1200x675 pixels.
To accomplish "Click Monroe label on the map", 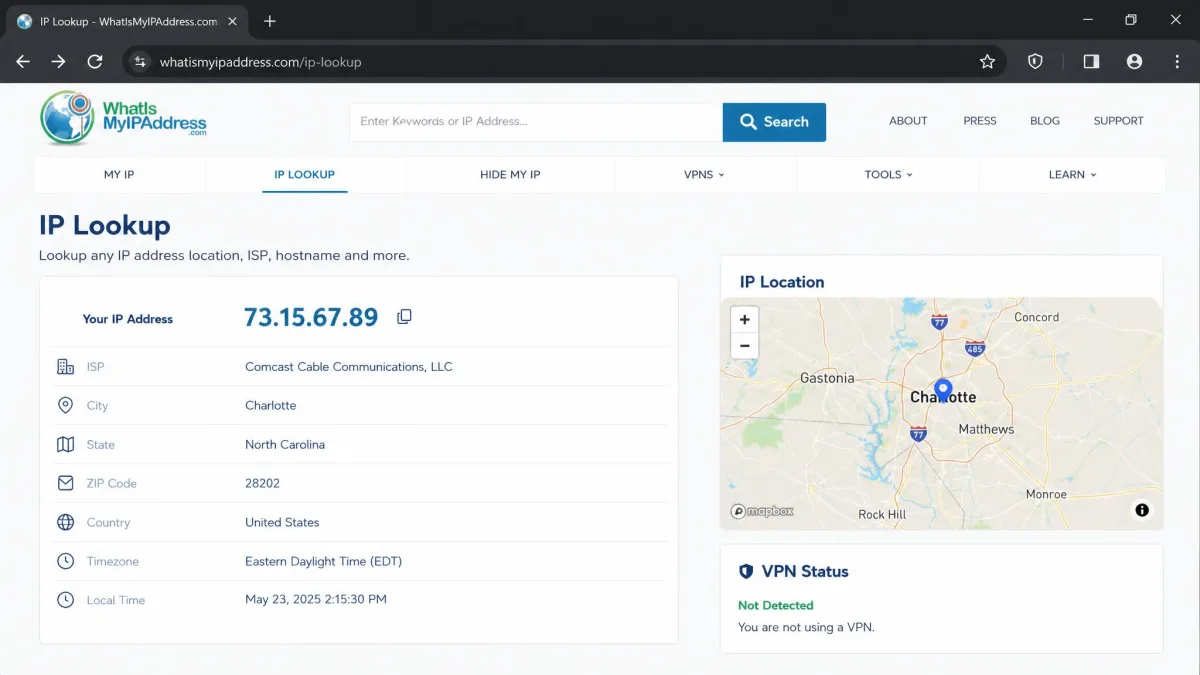I will click(x=1046, y=494).
